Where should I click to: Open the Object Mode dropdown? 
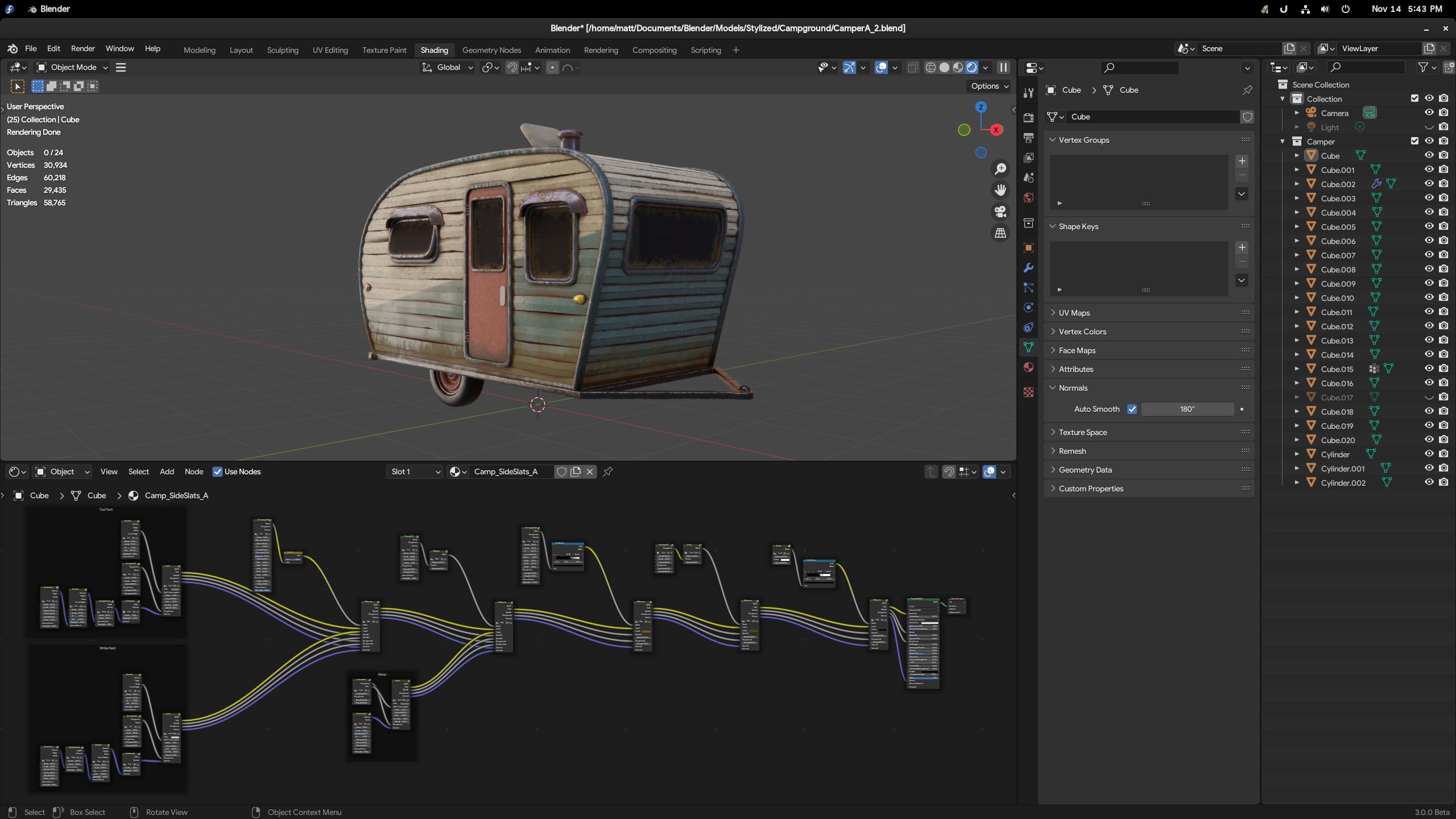point(72,67)
